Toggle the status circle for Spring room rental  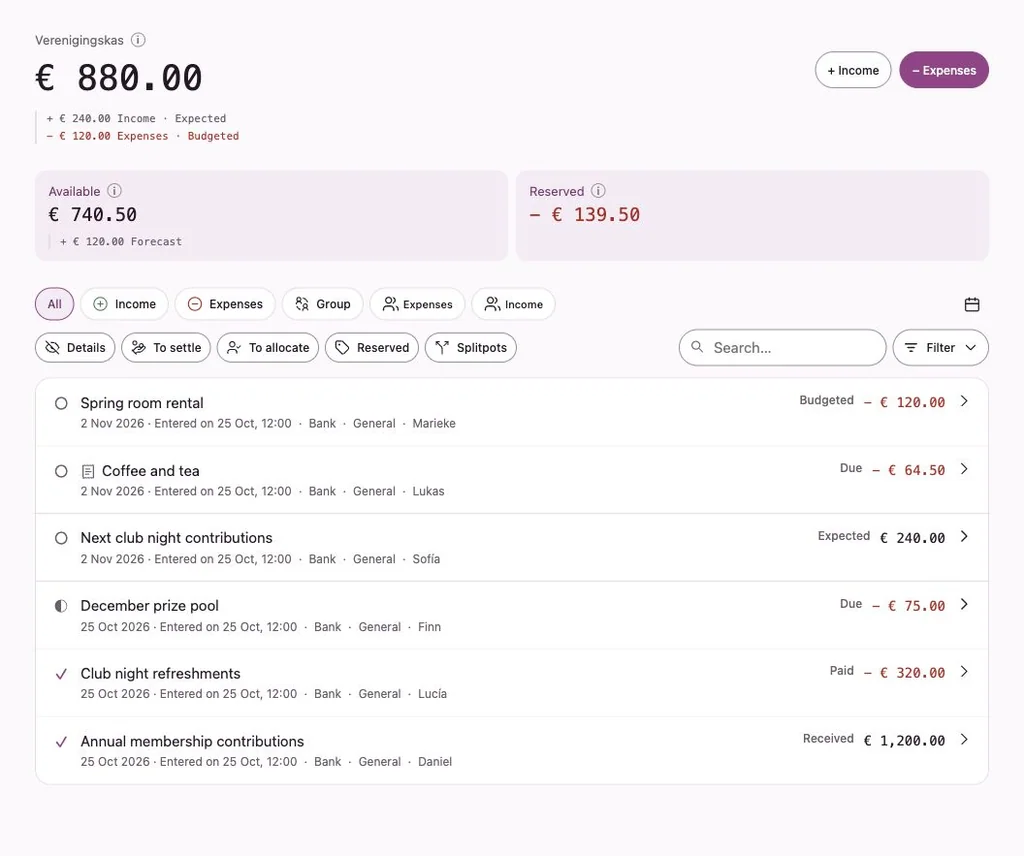(x=61, y=404)
